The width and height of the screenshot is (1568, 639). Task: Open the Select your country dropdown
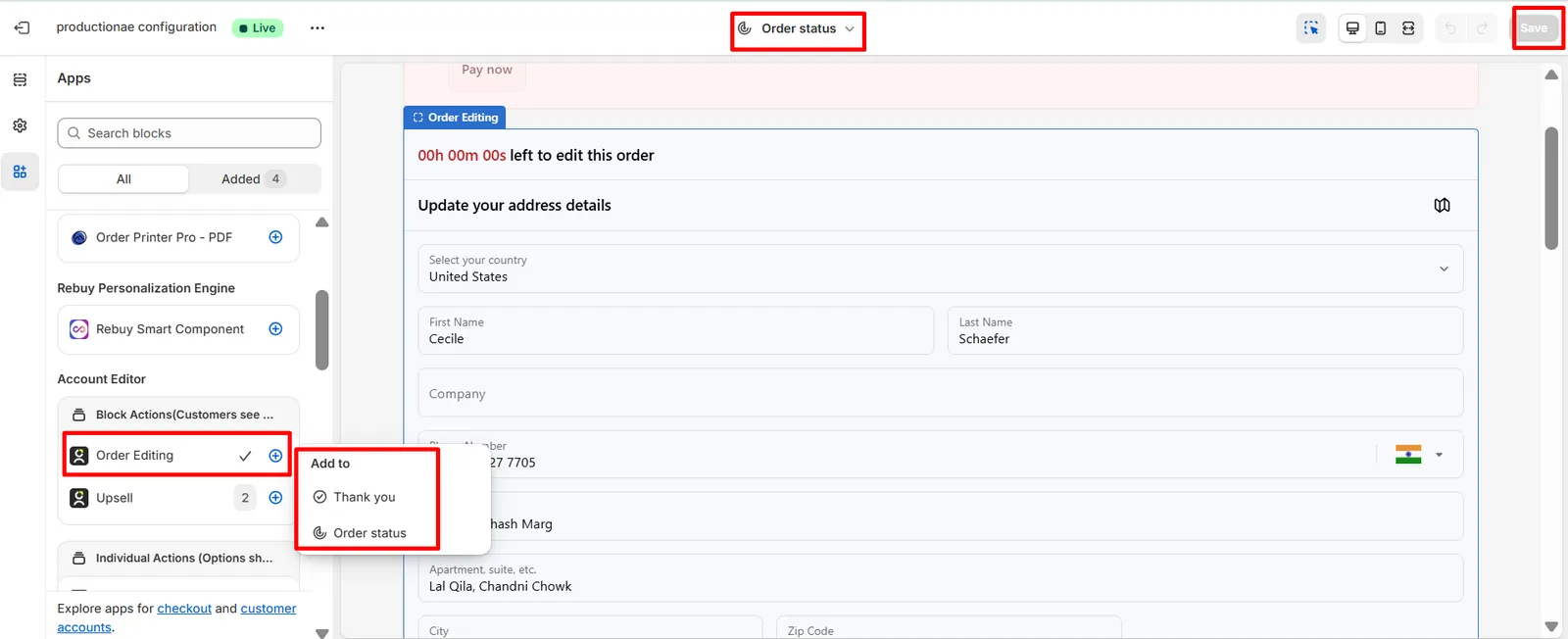coord(941,269)
